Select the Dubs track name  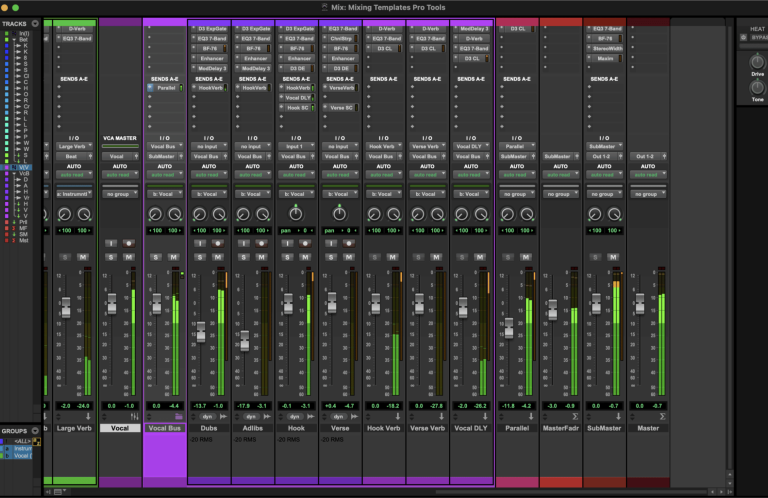click(209, 428)
